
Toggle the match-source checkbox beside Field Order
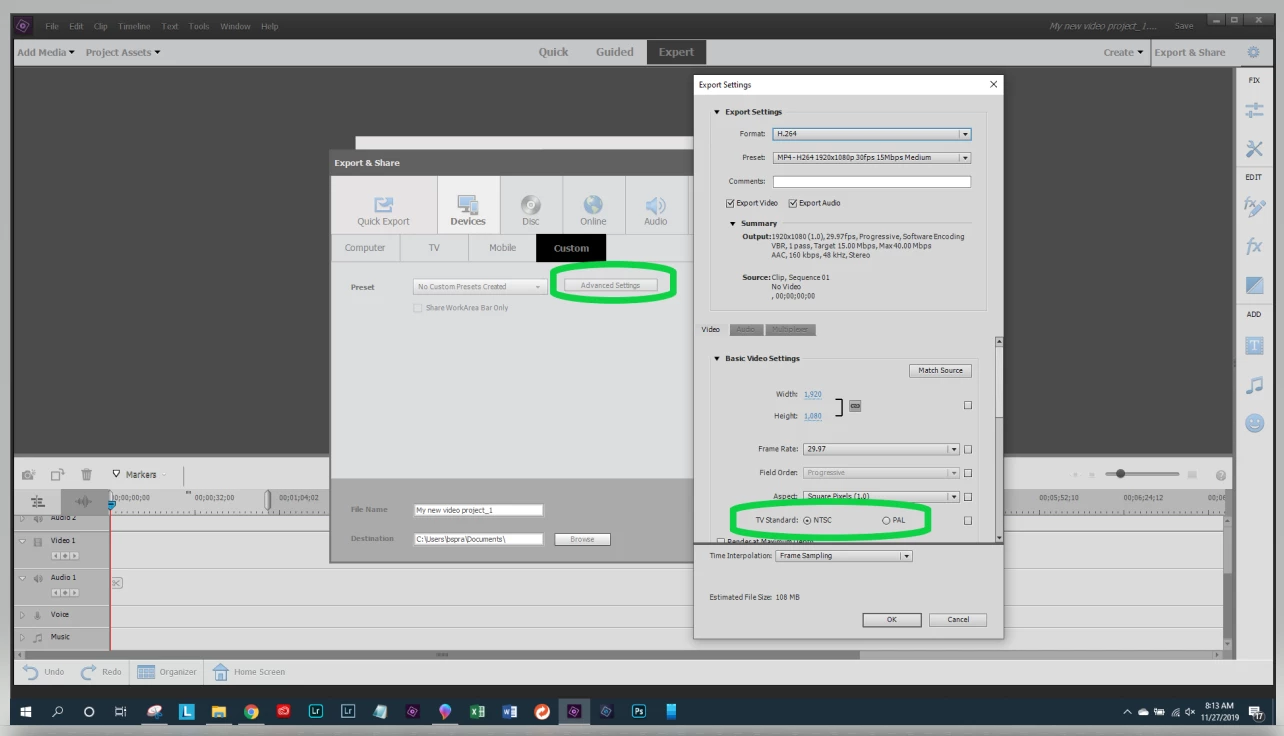click(x=968, y=473)
